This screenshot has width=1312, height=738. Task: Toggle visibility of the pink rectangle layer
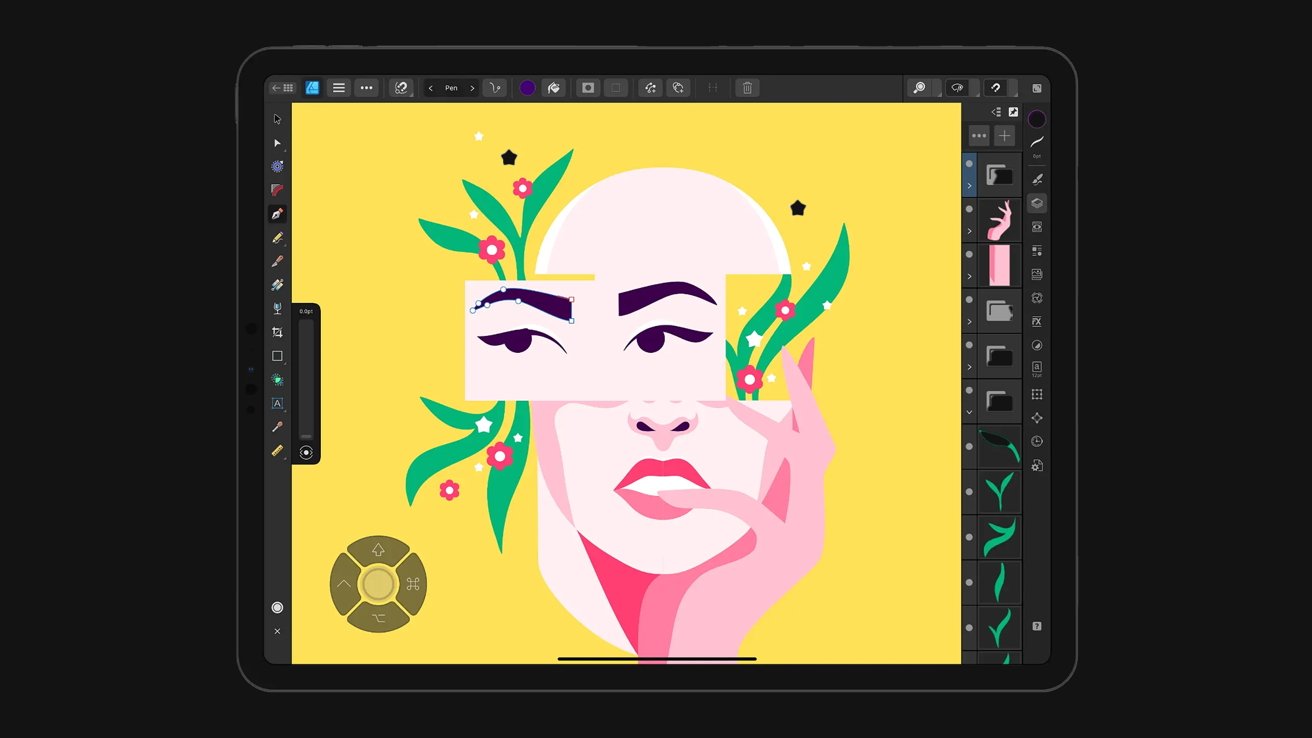(x=969, y=254)
